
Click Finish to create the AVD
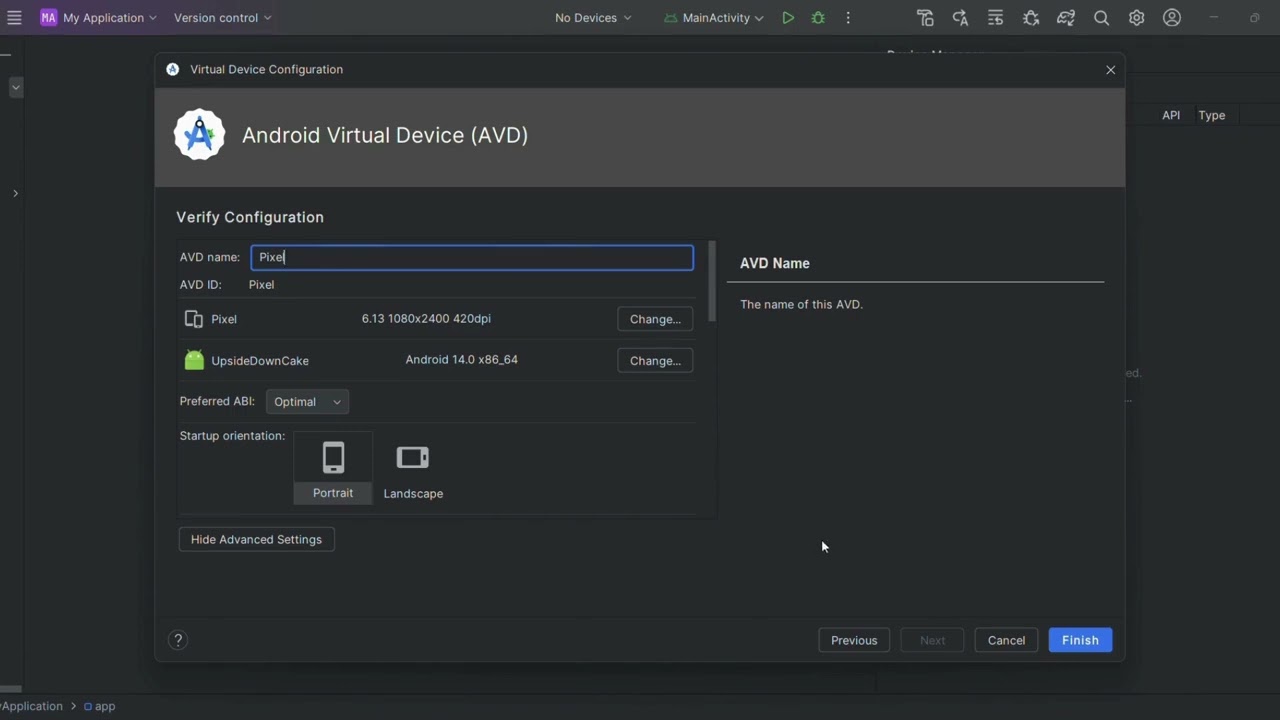click(1080, 640)
